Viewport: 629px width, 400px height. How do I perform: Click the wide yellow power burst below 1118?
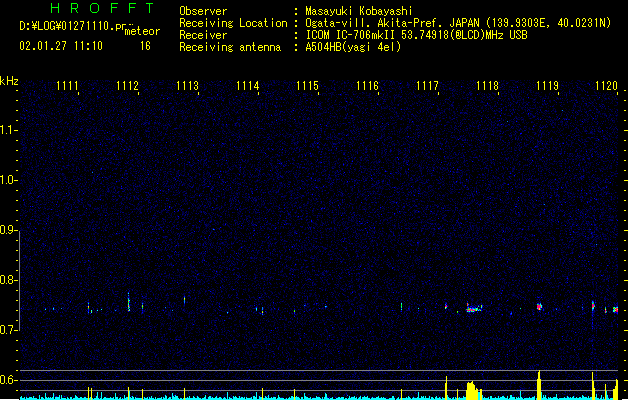pyautogui.click(x=473, y=390)
